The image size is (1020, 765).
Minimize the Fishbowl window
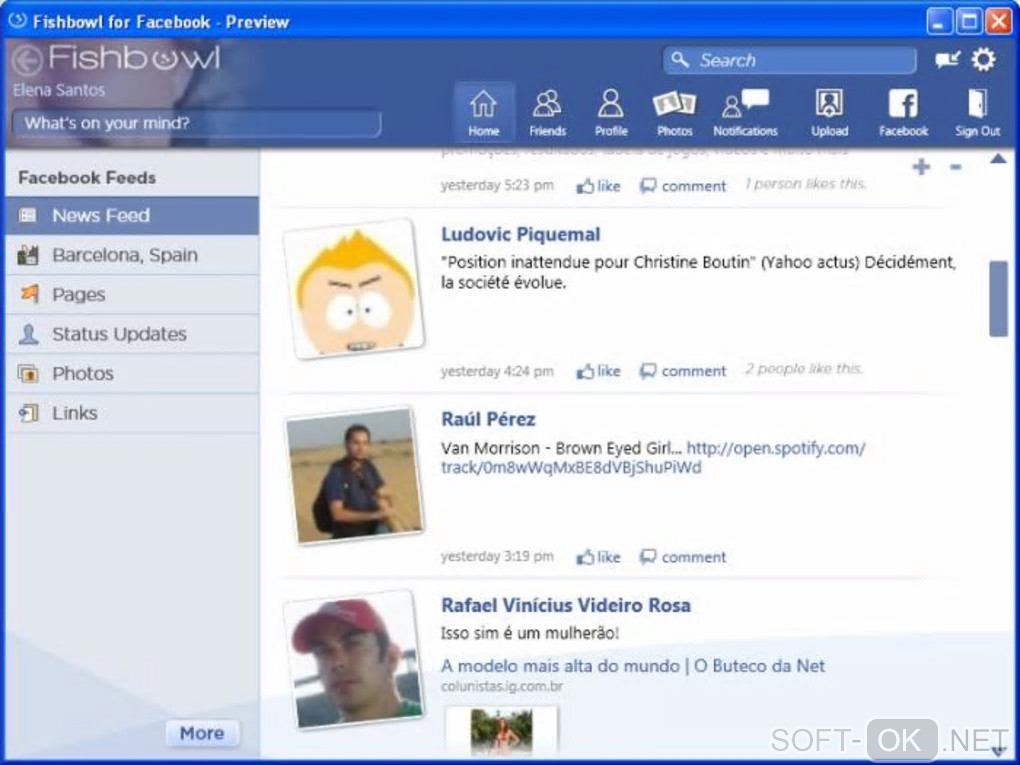pyautogui.click(x=939, y=21)
